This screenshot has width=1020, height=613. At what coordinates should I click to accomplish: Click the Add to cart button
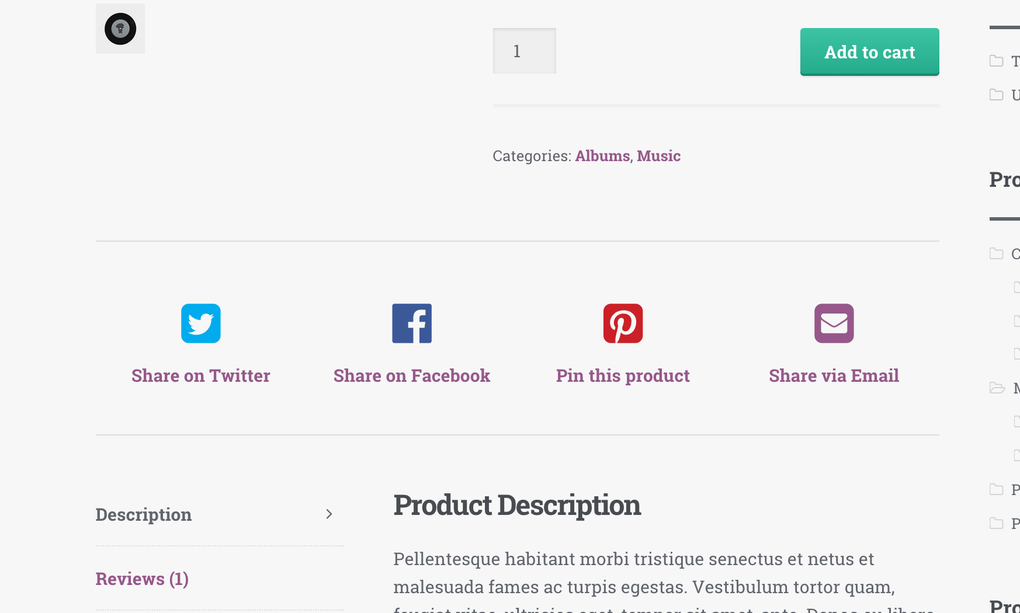click(869, 51)
